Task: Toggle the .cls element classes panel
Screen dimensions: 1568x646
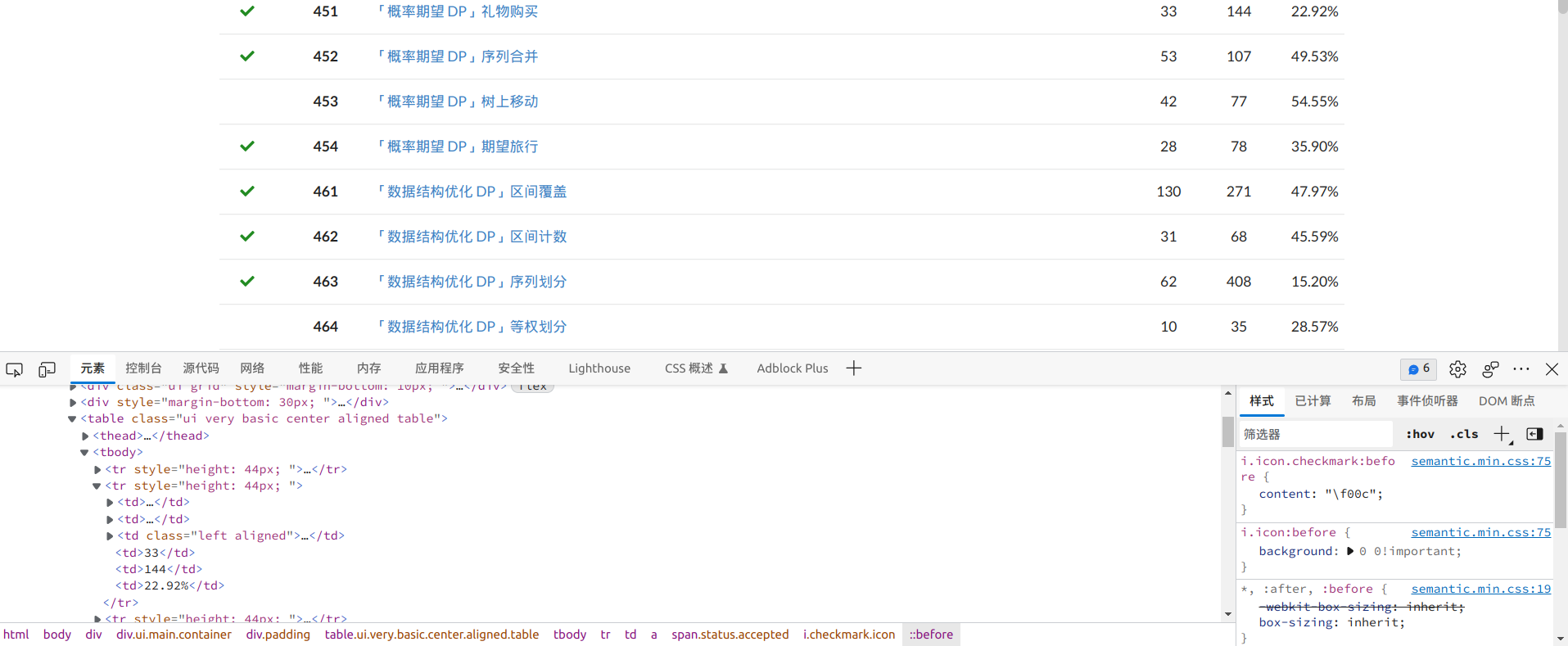Action: pyautogui.click(x=1464, y=434)
